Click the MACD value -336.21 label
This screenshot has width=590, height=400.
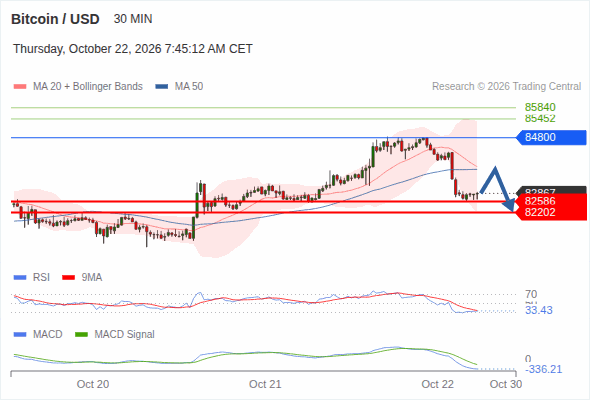tap(543, 369)
